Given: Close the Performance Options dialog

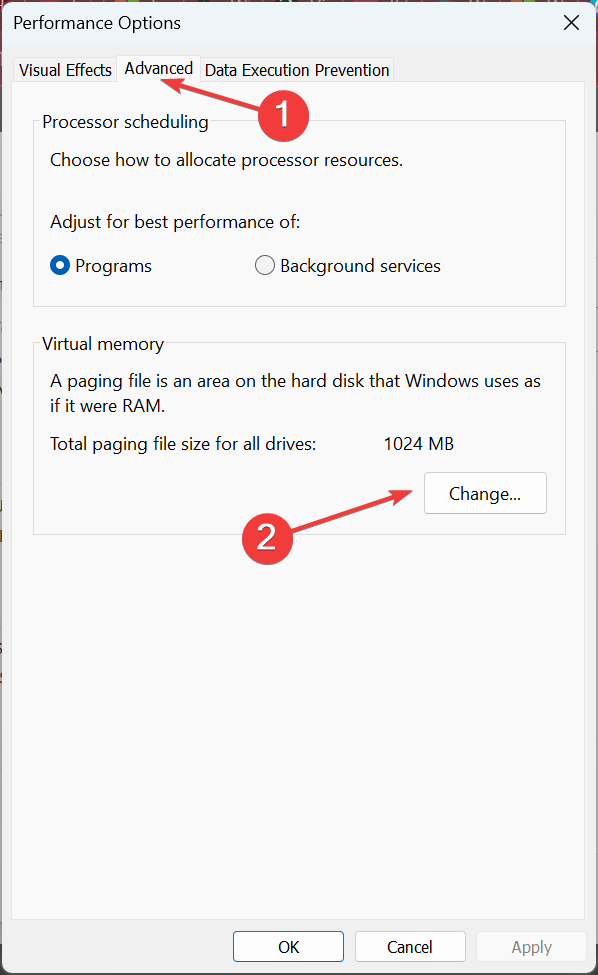Looking at the screenshot, I should (x=571, y=23).
